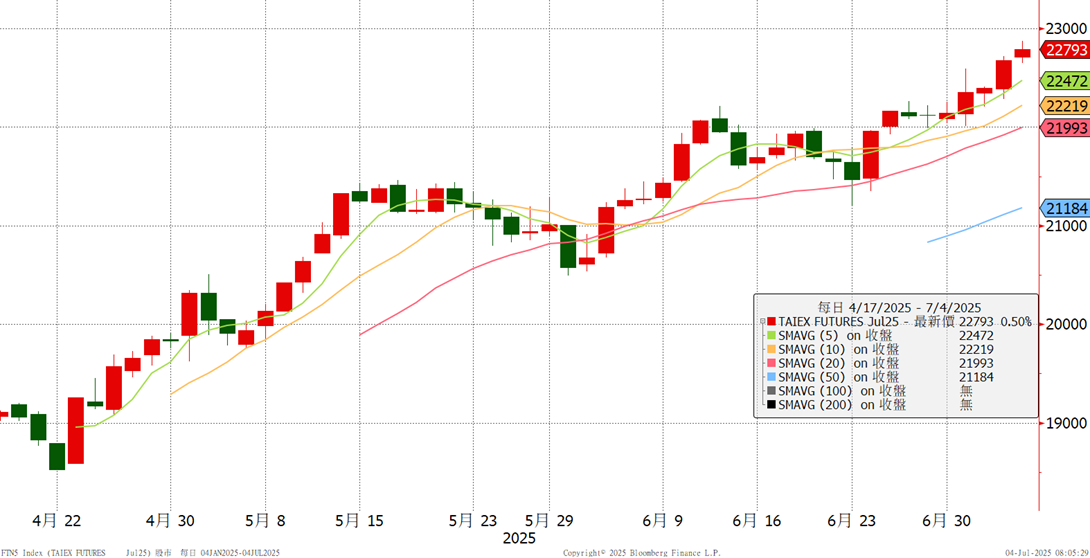Click the orange SMAVG (10) legend swatch
Screen dimensions: 1090x558
click(x=771, y=350)
